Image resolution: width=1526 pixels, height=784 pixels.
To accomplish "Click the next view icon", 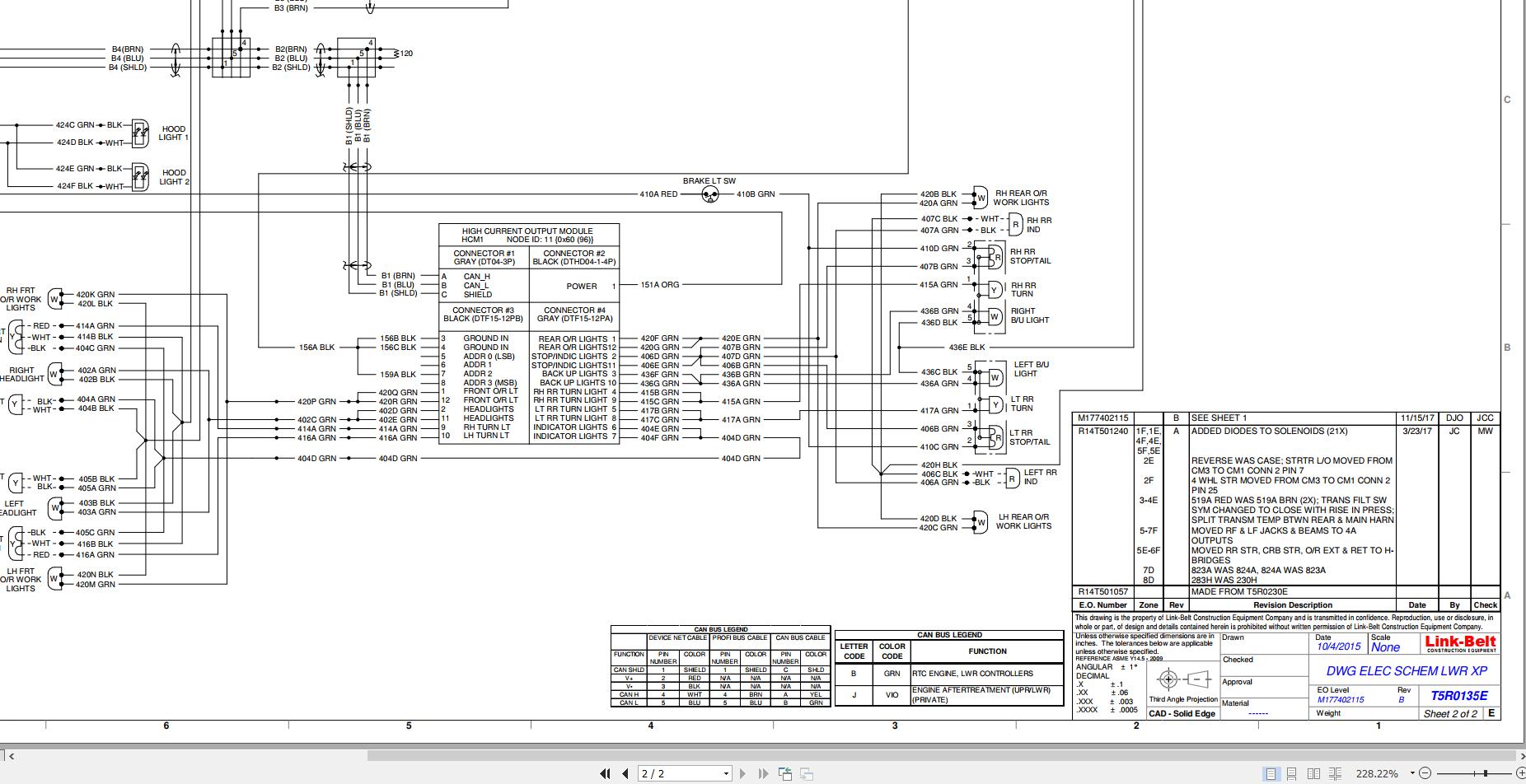I will (x=807, y=773).
